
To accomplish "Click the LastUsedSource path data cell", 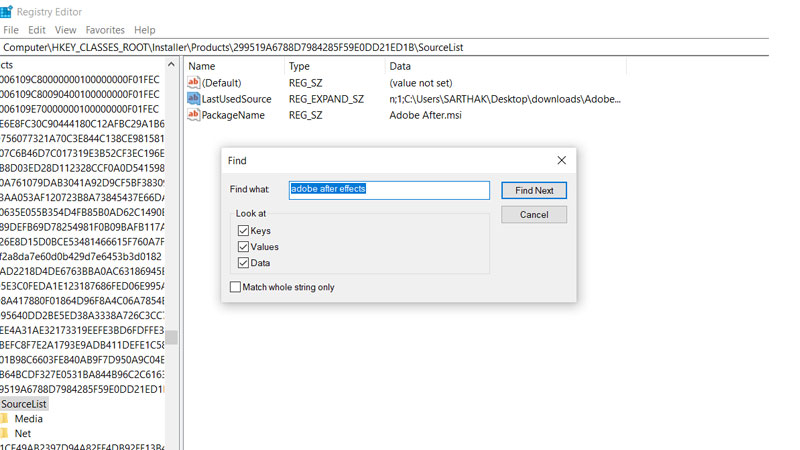I will [x=505, y=99].
